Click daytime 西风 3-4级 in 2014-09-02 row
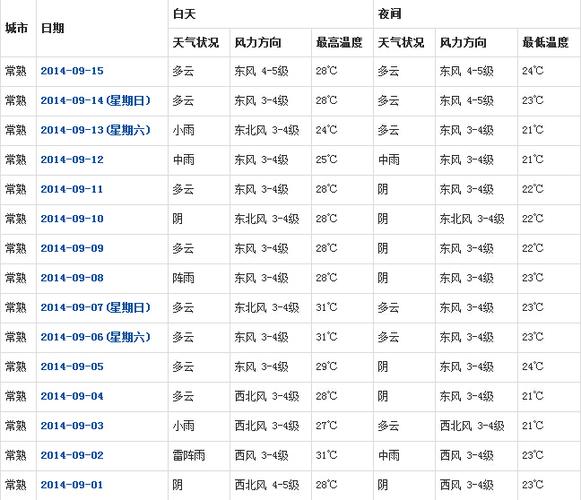Viewport: 581px width, 500px height. pyautogui.click(x=261, y=456)
